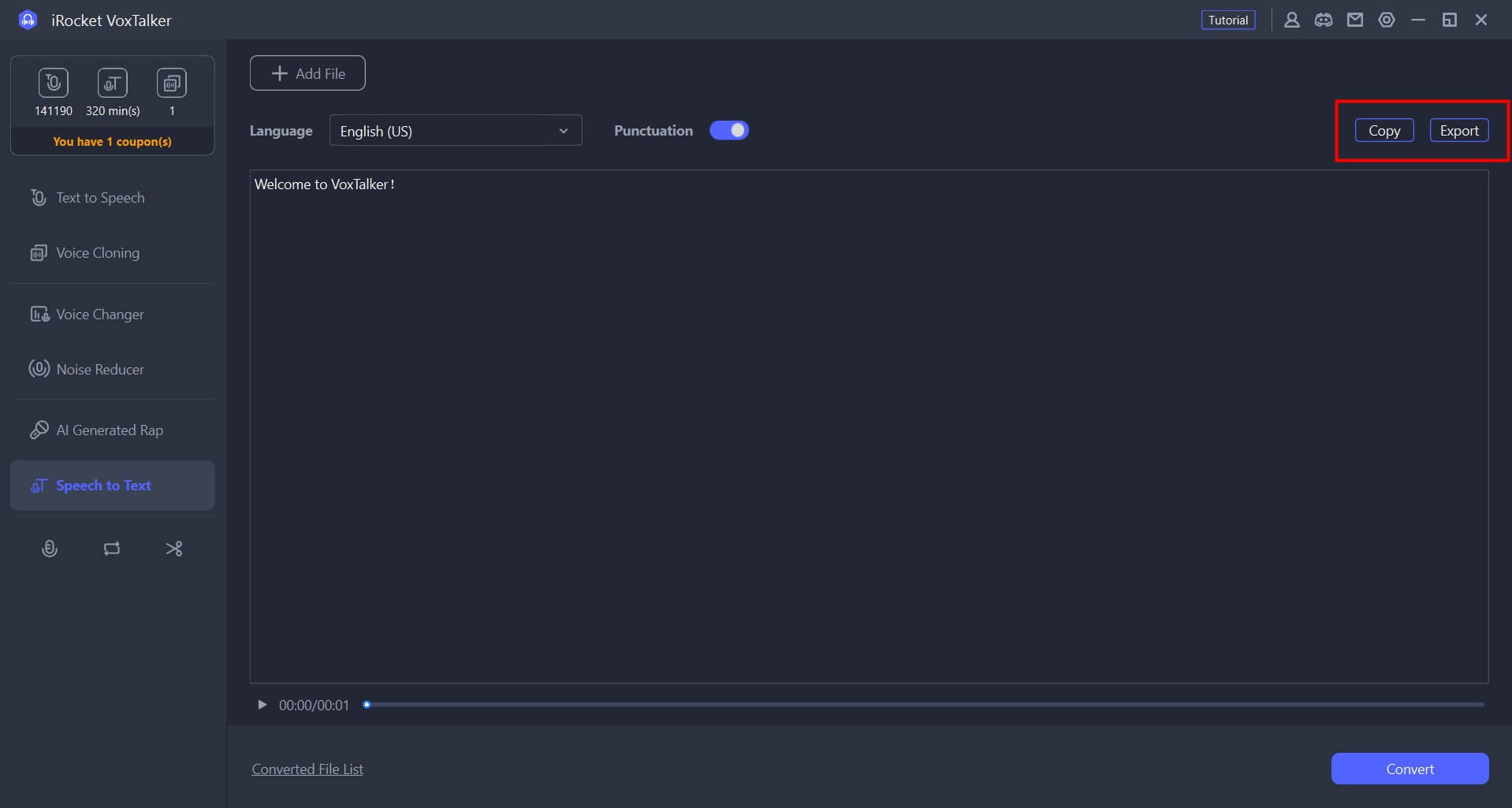Click the speech-to-text minutes icon
This screenshot has height=808, width=1512.
point(112,83)
